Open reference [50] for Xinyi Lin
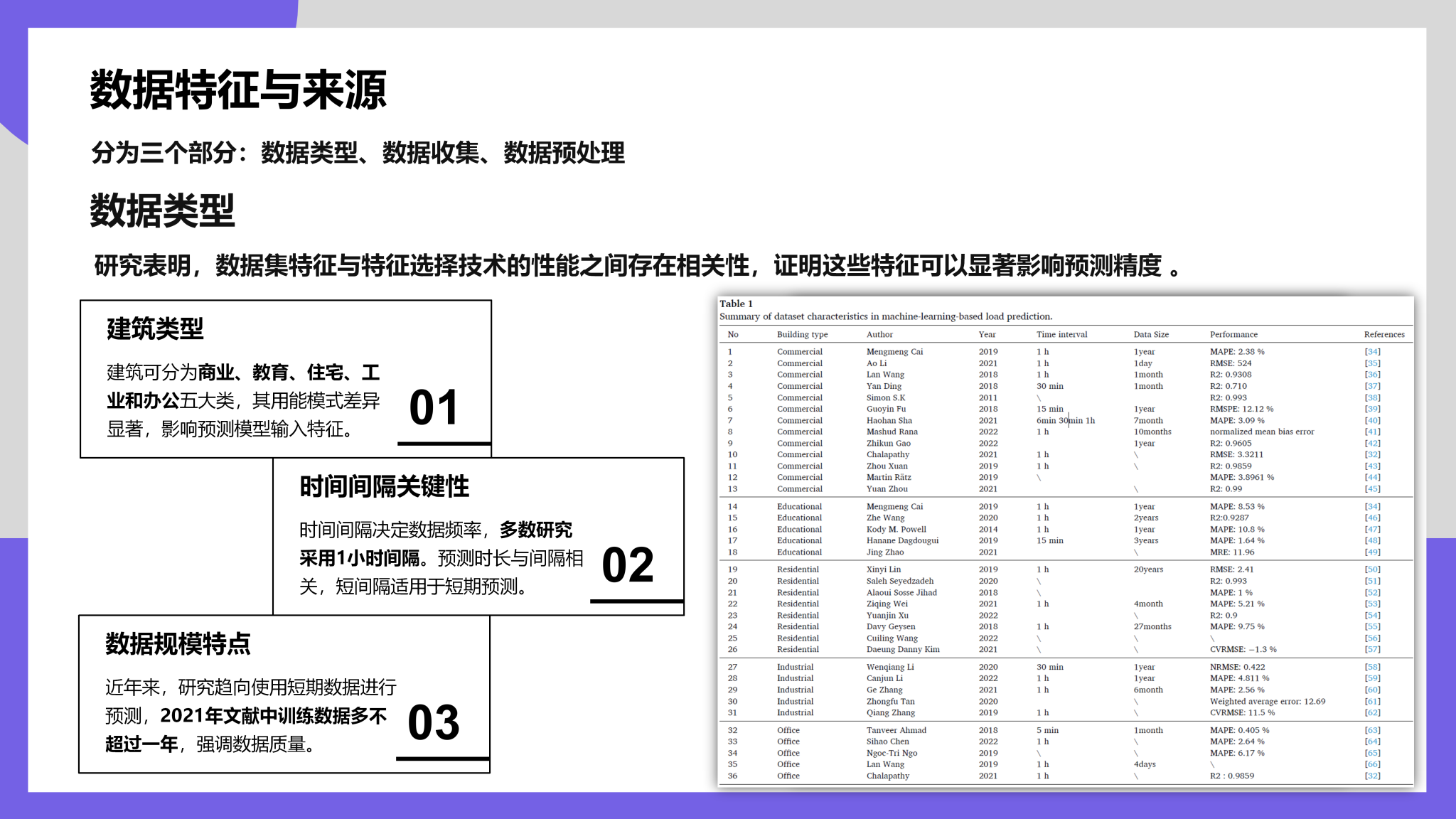 coord(1372,569)
